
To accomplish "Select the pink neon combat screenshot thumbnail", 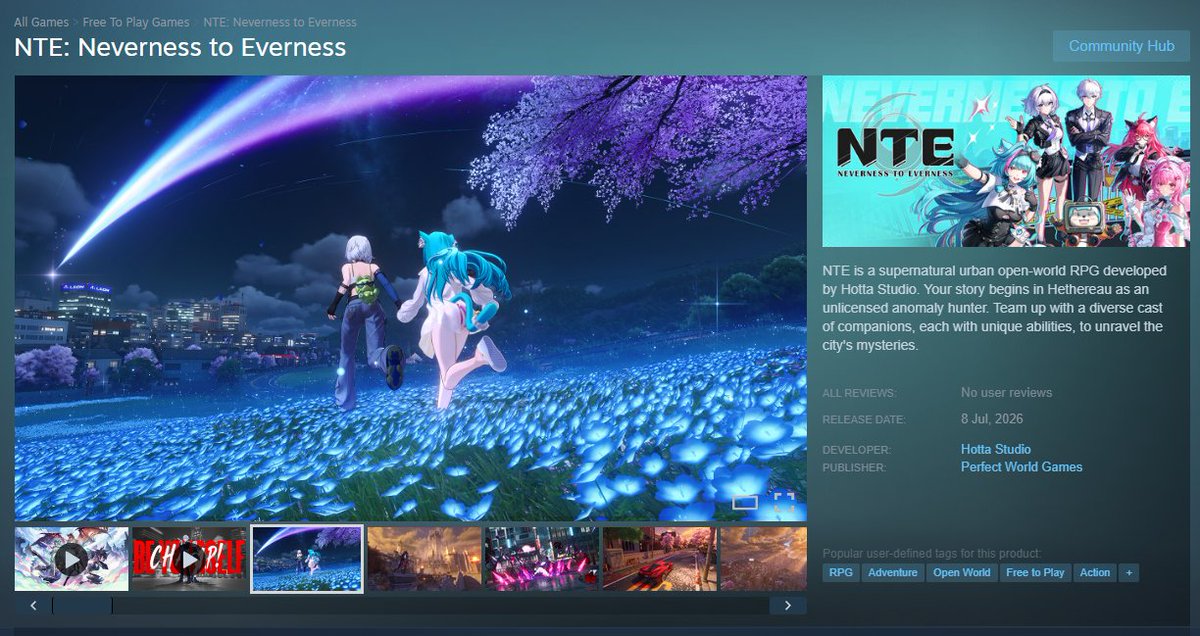I will tap(542, 559).
